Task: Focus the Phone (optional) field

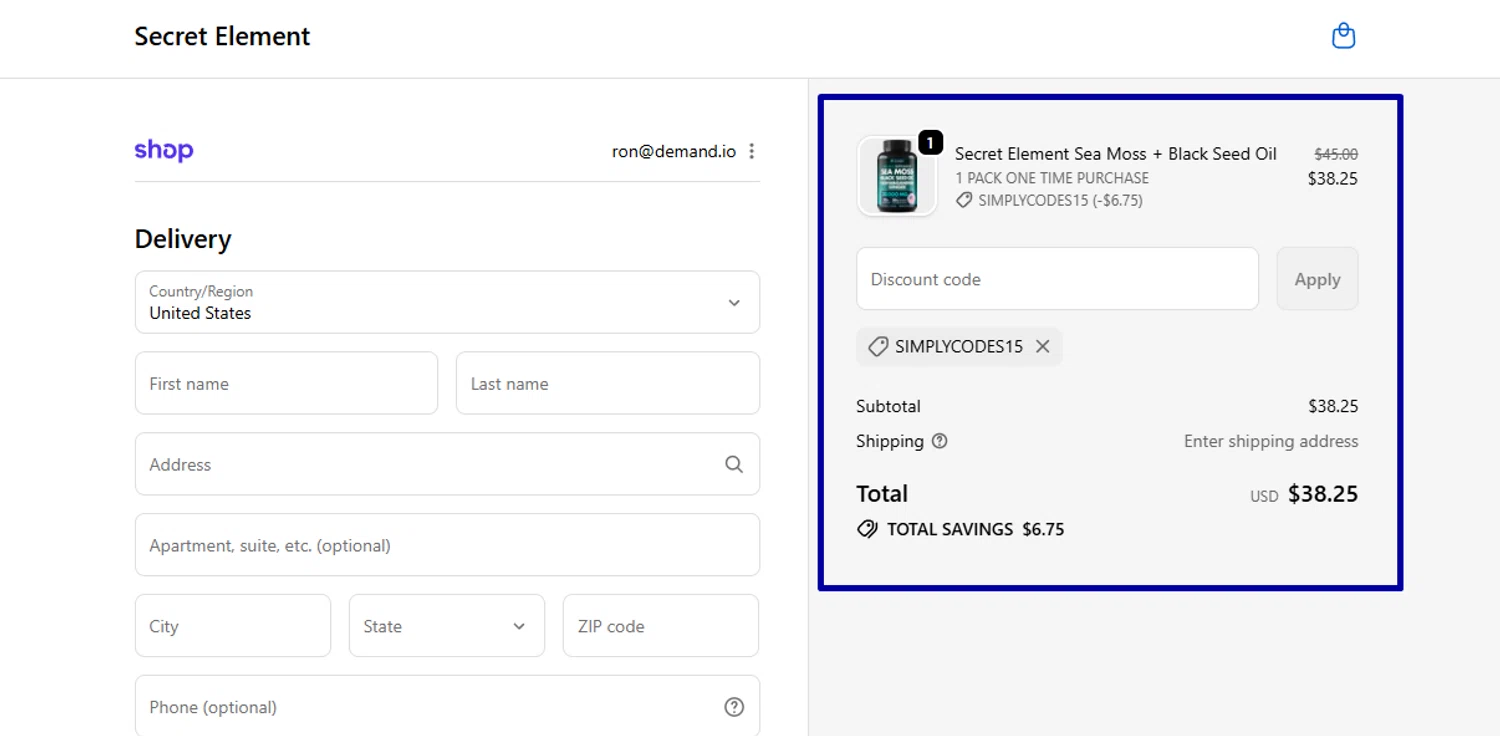Action: 447,707
